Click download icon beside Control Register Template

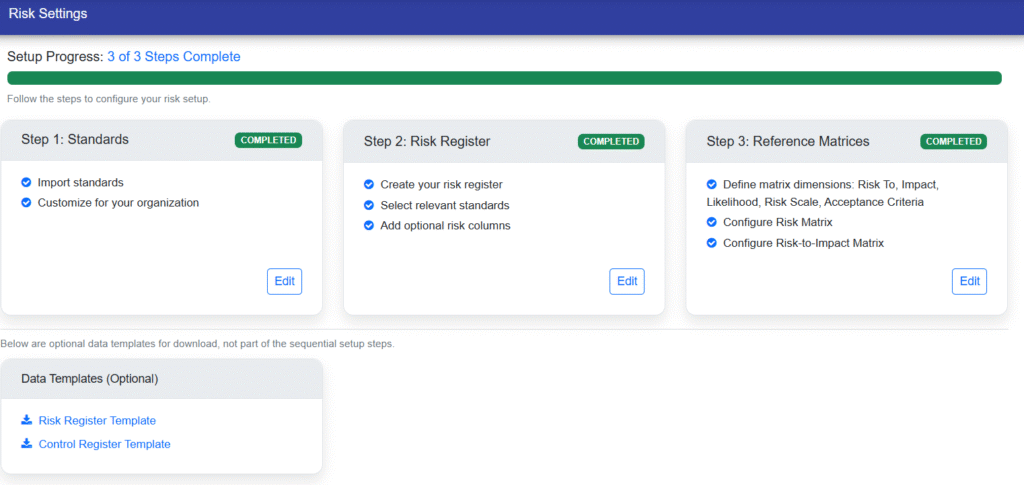[x=27, y=444]
